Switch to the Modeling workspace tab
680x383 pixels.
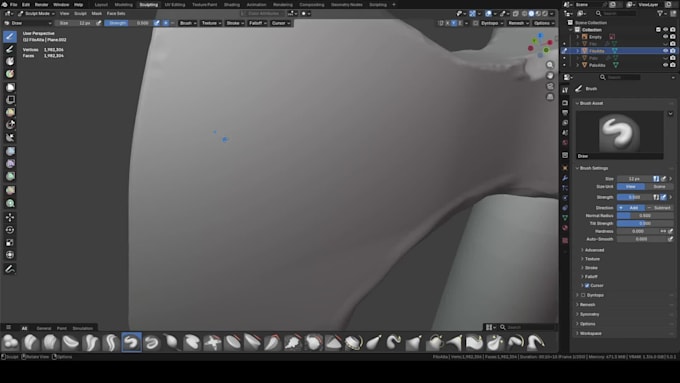[124, 4]
